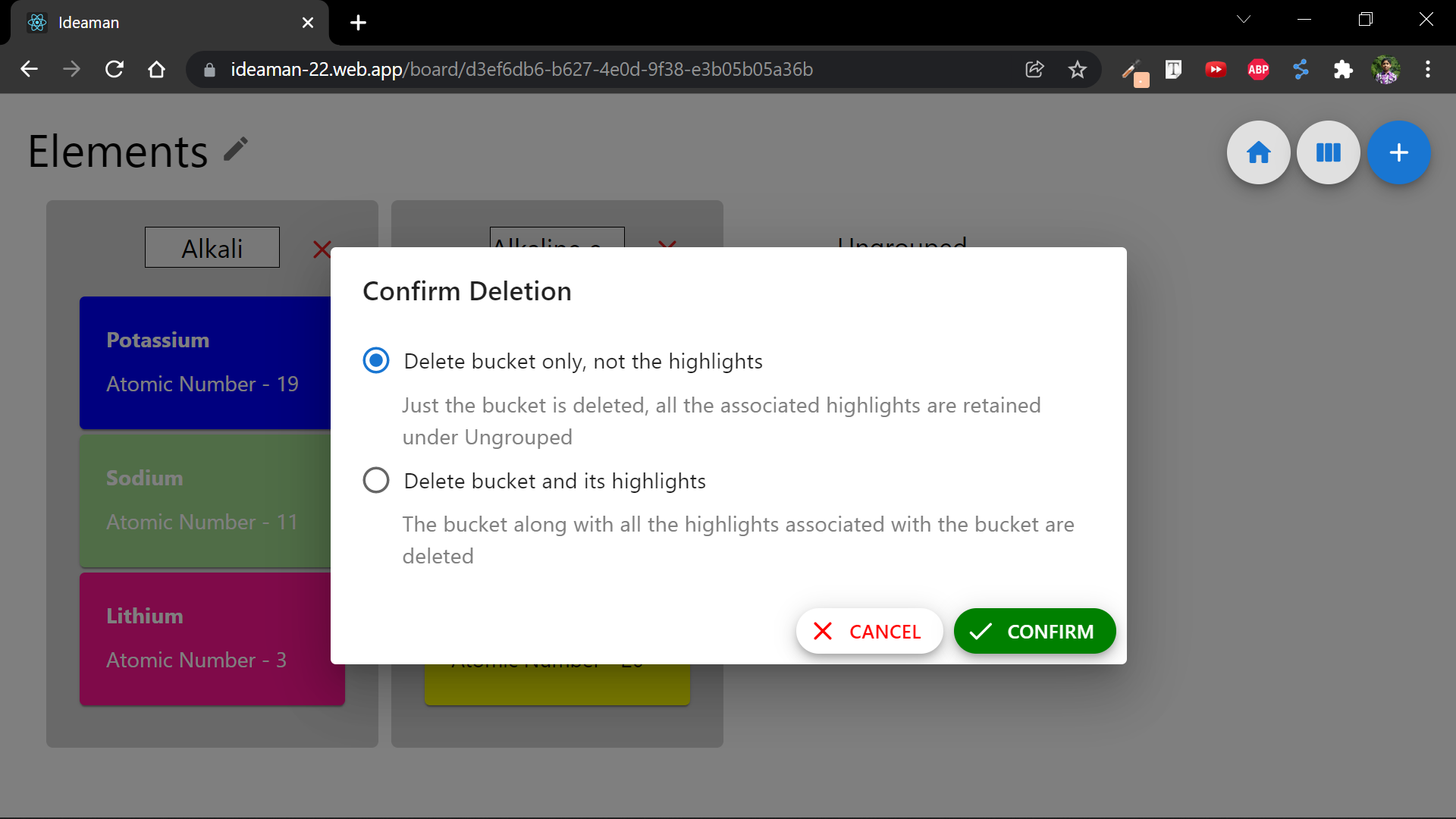Image resolution: width=1456 pixels, height=819 pixels.
Task: Open the Potassium highlight card
Action: [x=206, y=362]
